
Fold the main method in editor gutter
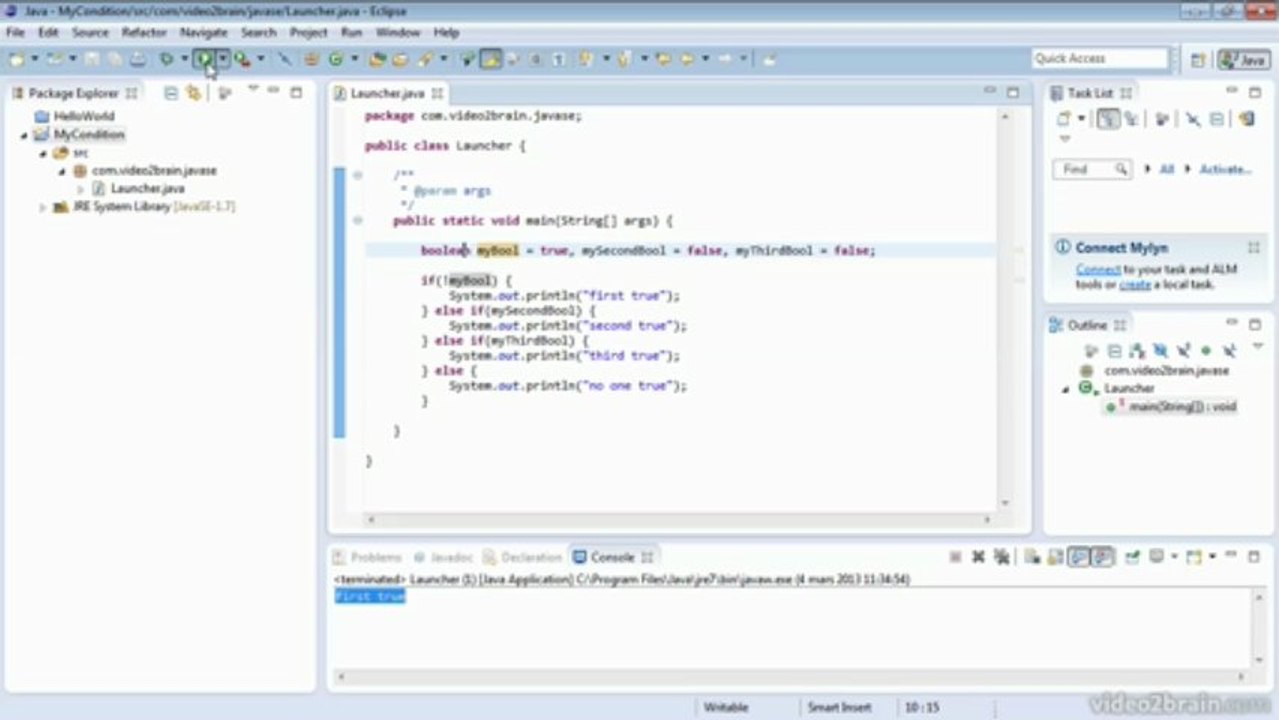pyautogui.click(x=357, y=220)
